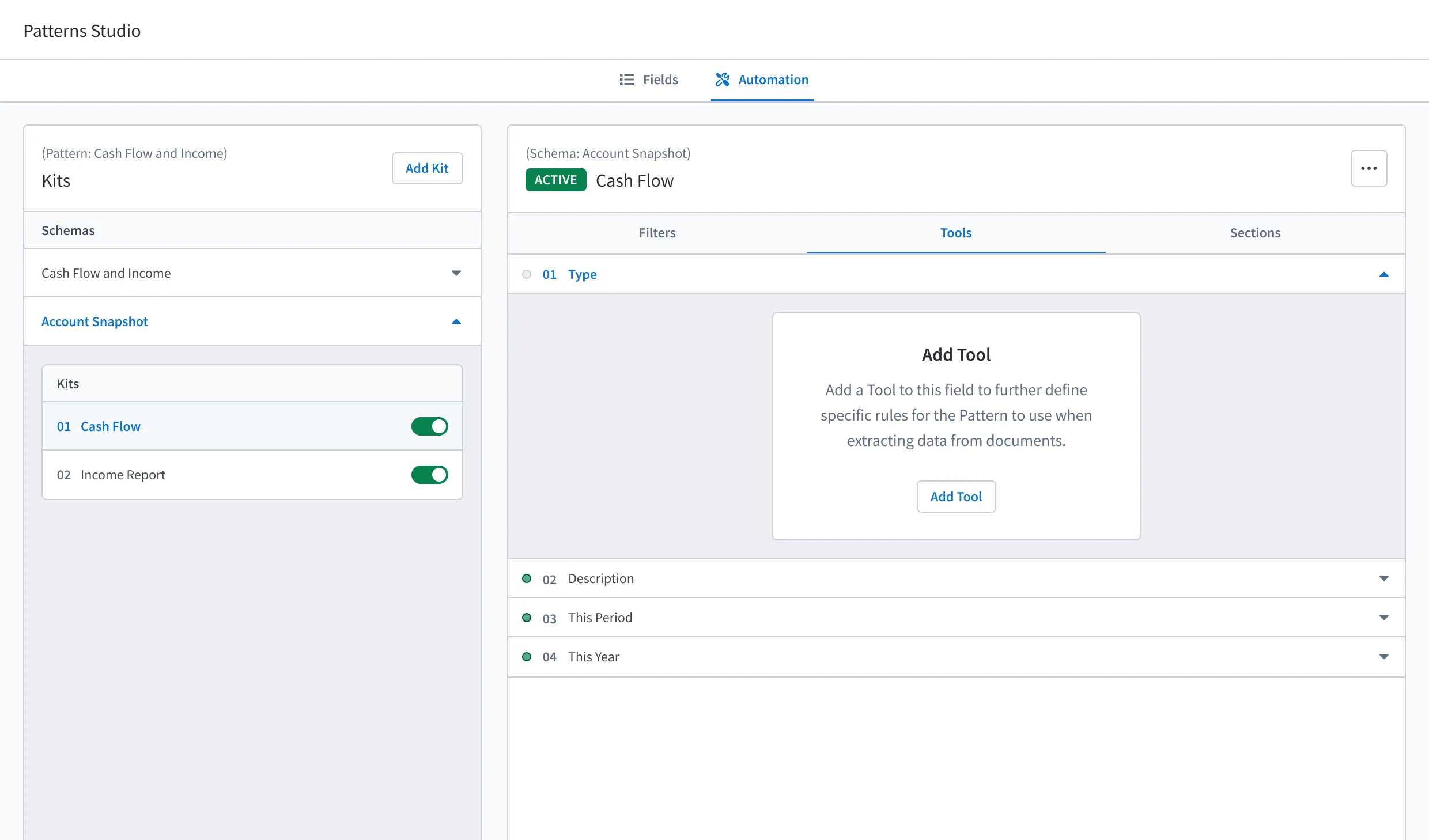The image size is (1429, 840).
Task: Toggle off the Income Report kit switch
Action: (429, 475)
